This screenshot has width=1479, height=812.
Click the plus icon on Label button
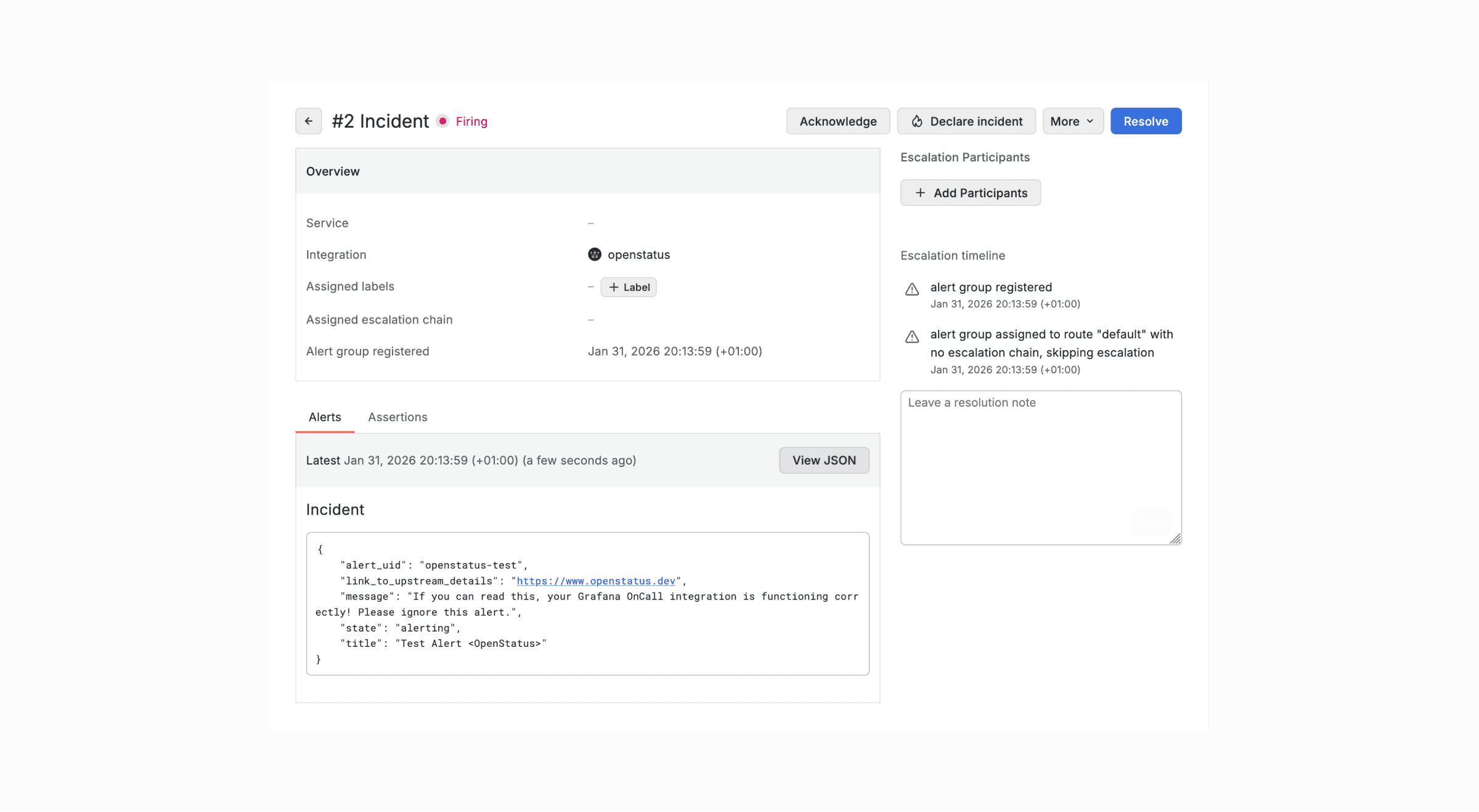pos(613,287)
